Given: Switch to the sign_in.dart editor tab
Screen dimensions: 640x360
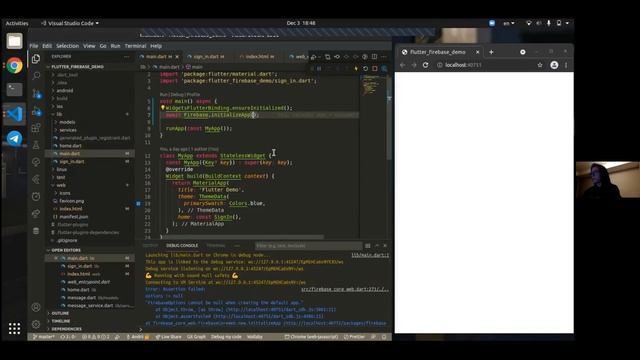Looking at the screenshot, I should (x=208, y=57).
